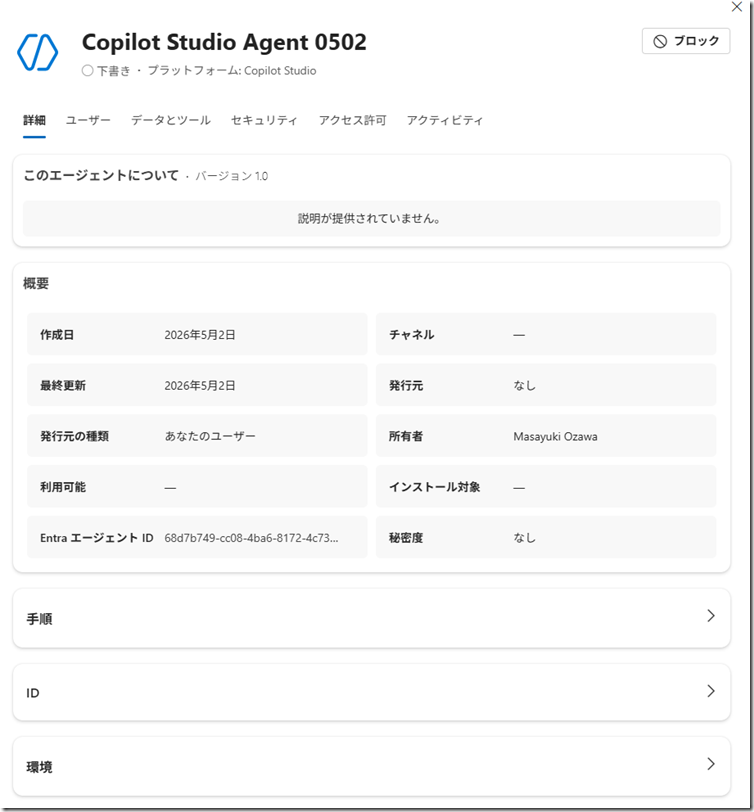This screenshot has width=754, height=812.
Task: Open the データとツール tab
Action: coord(171,120)
